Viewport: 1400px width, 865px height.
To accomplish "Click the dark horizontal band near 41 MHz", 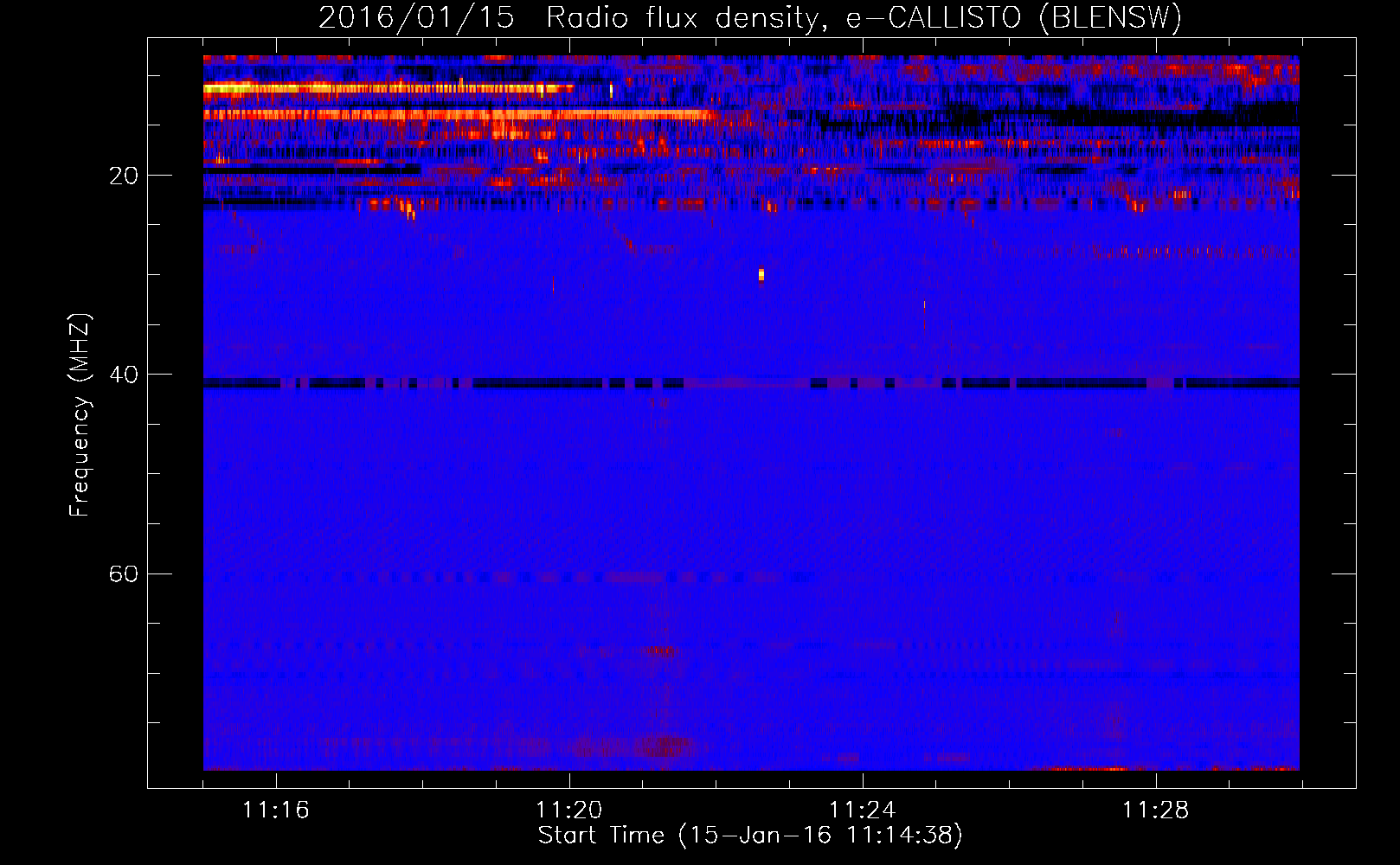I will point(751,383).
